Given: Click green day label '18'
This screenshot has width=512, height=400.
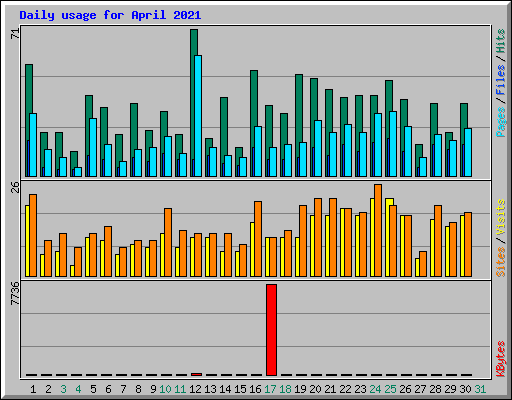Looking at the screenshot, I should coord(285,389).
